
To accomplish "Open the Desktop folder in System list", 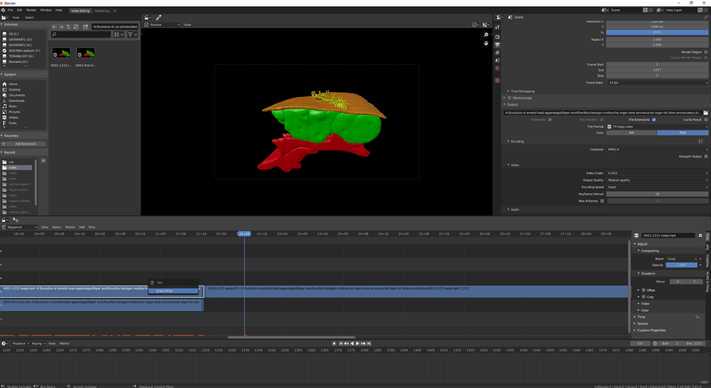I will click(14, 90).
